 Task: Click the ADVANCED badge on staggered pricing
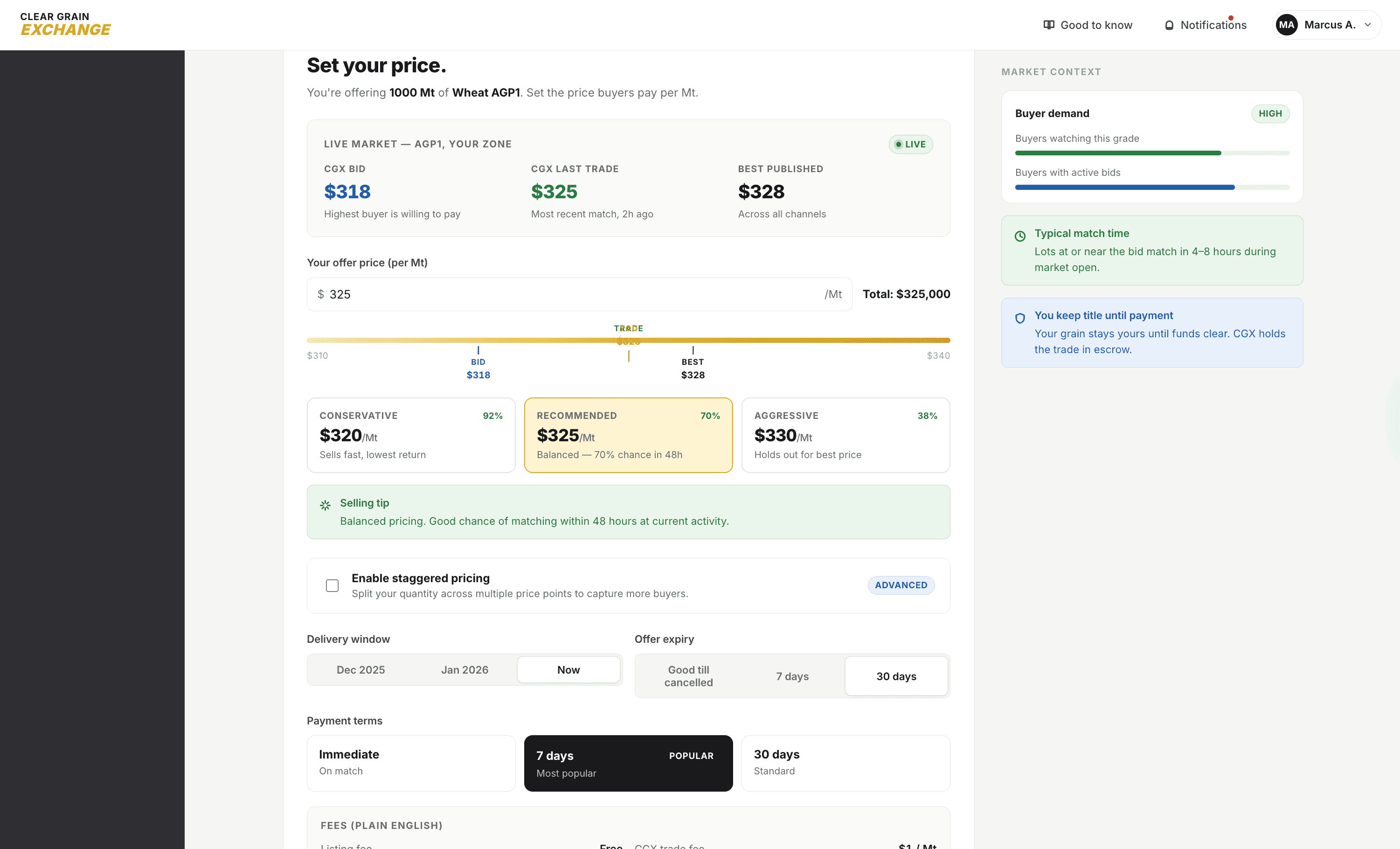coord(901,585)
